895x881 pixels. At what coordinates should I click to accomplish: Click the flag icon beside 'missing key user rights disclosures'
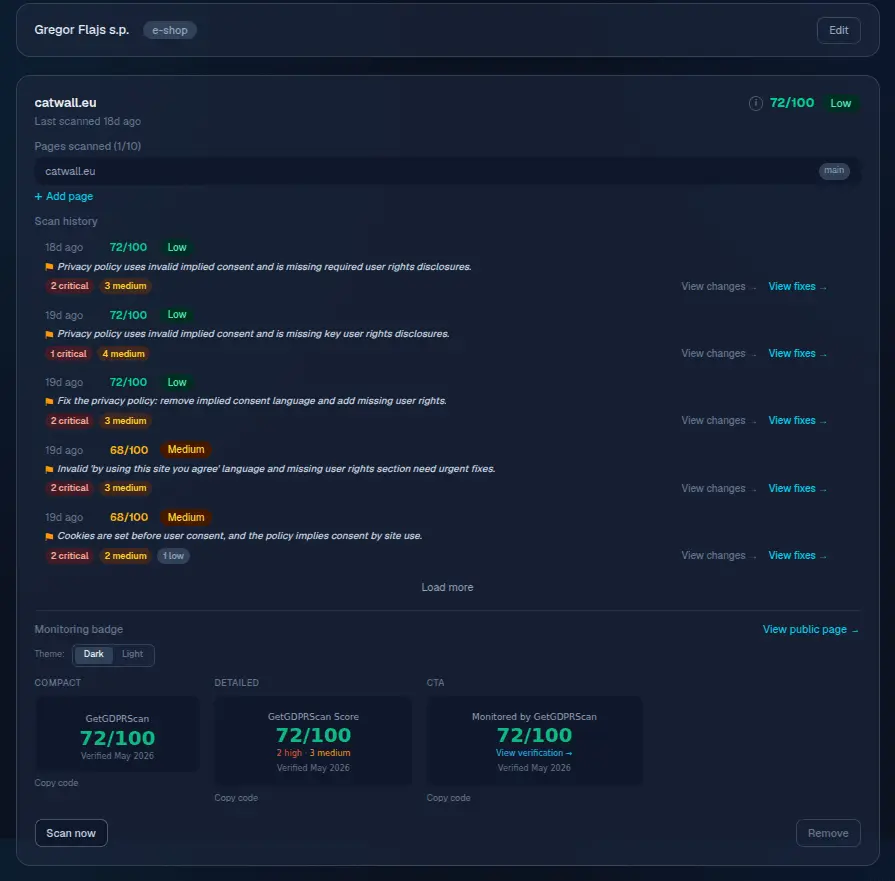coord(49,334)
